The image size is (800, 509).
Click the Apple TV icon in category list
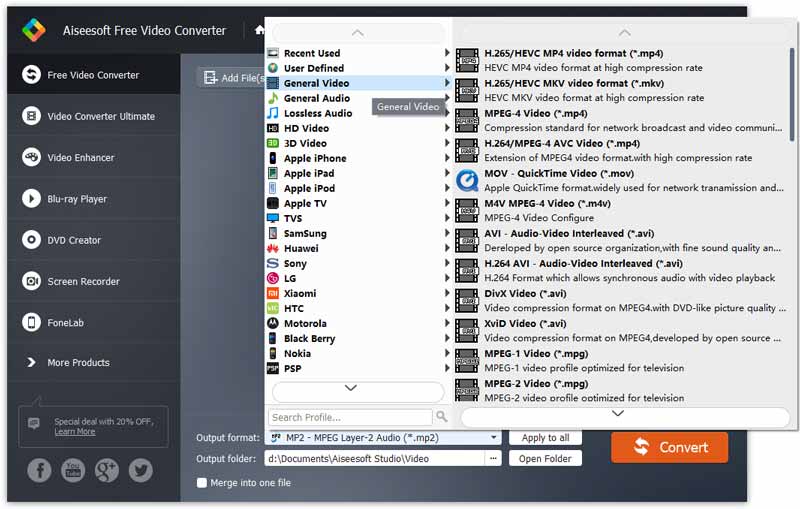273,203
